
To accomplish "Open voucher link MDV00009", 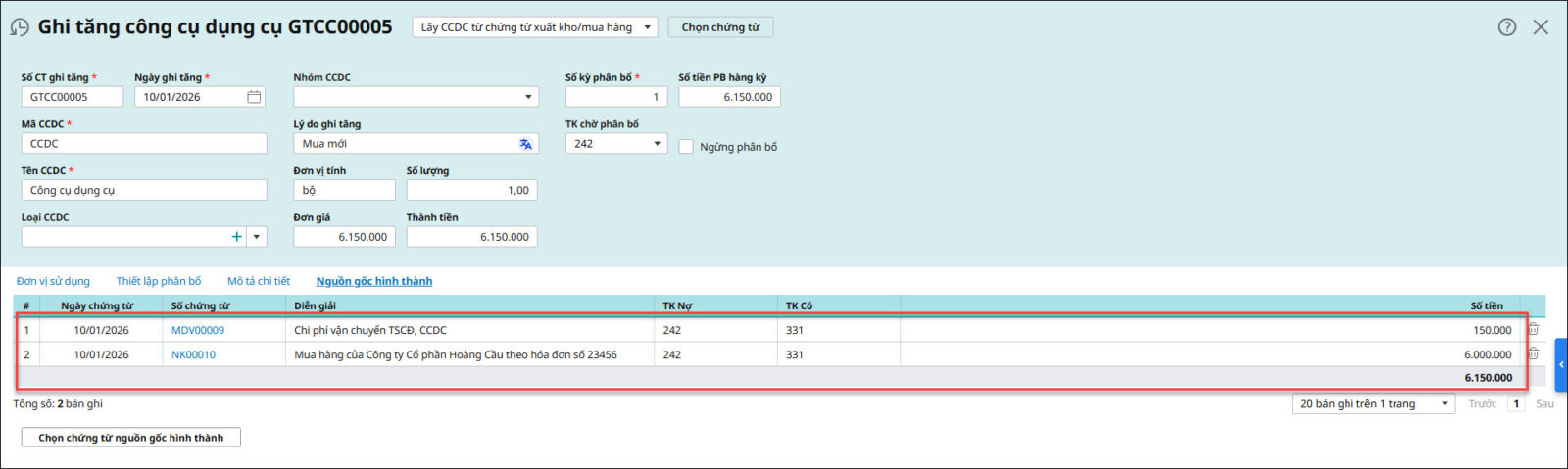I will pos(198,330).
